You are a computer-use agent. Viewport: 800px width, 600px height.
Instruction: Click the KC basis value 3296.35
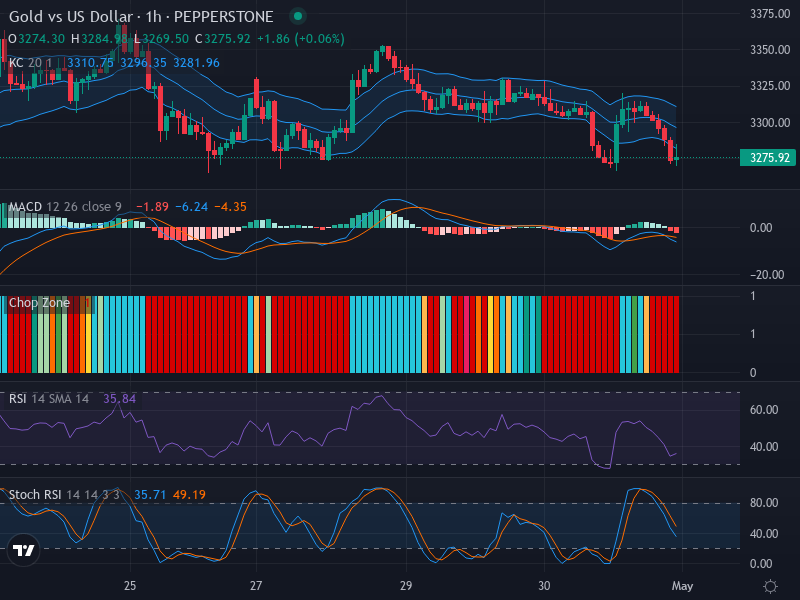tap(143, 63)
